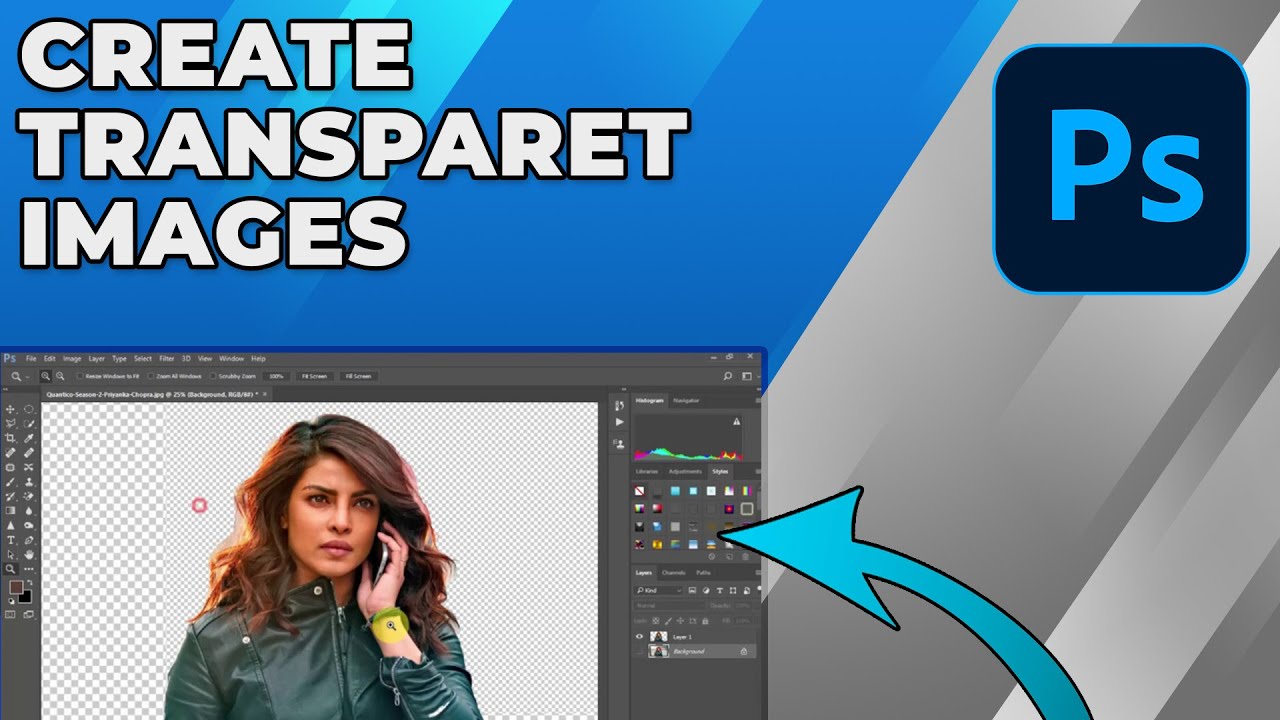Open the Window menu

(231, 358)
